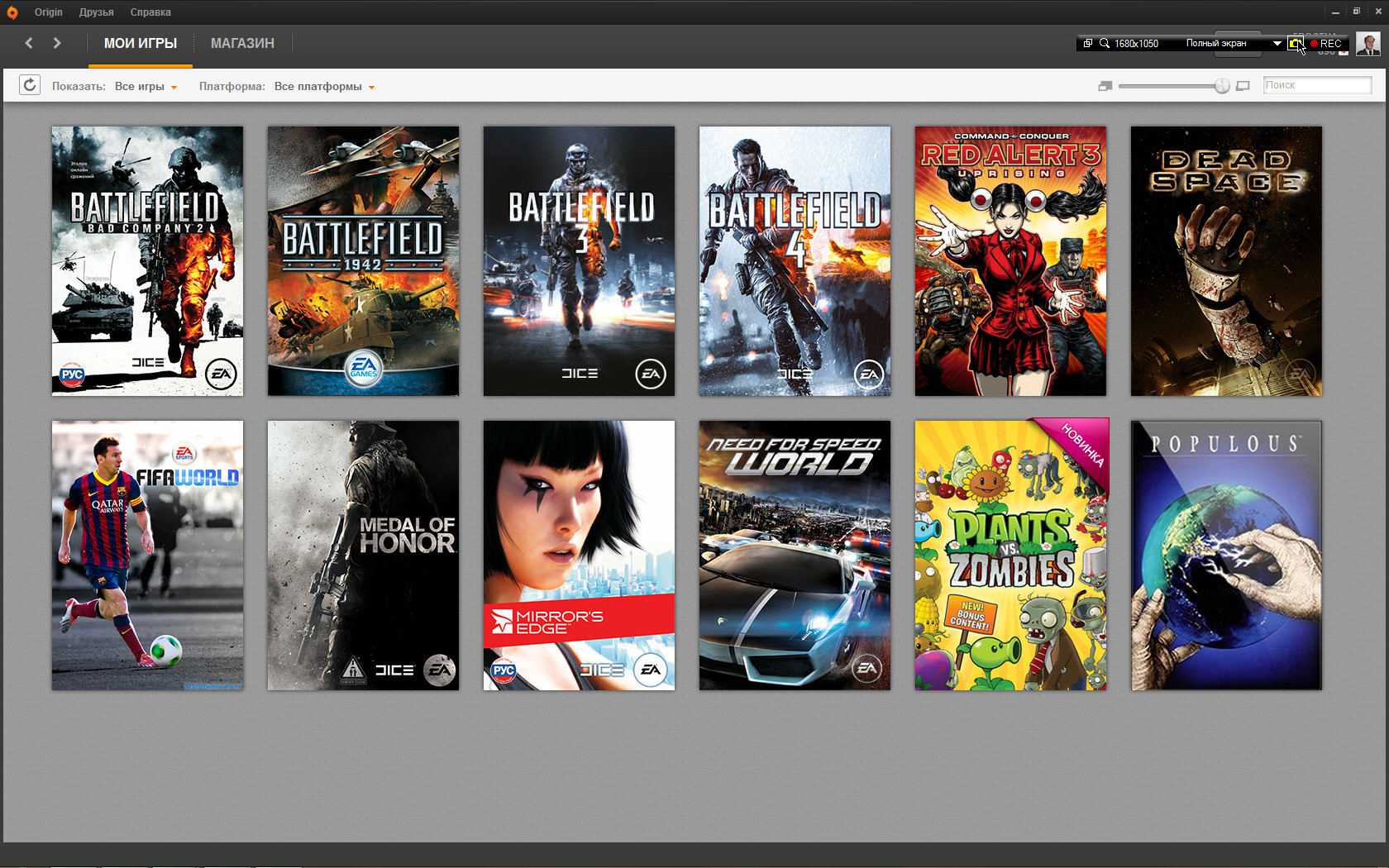Go forward with the right arrow
The image size is (1389, 868).
coord(57,43)
